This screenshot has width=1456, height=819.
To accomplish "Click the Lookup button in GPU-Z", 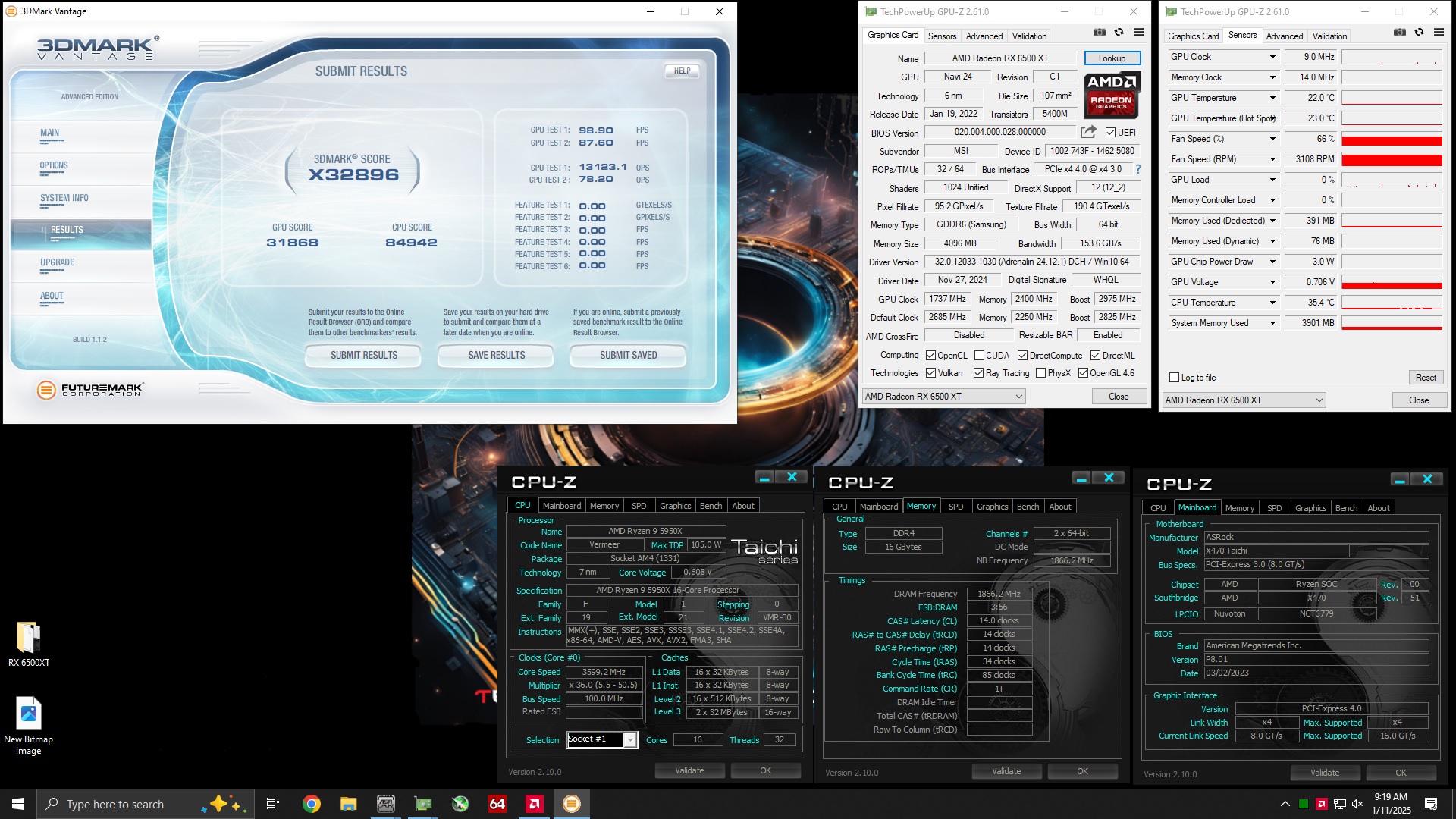I will tap(1112, 58).
